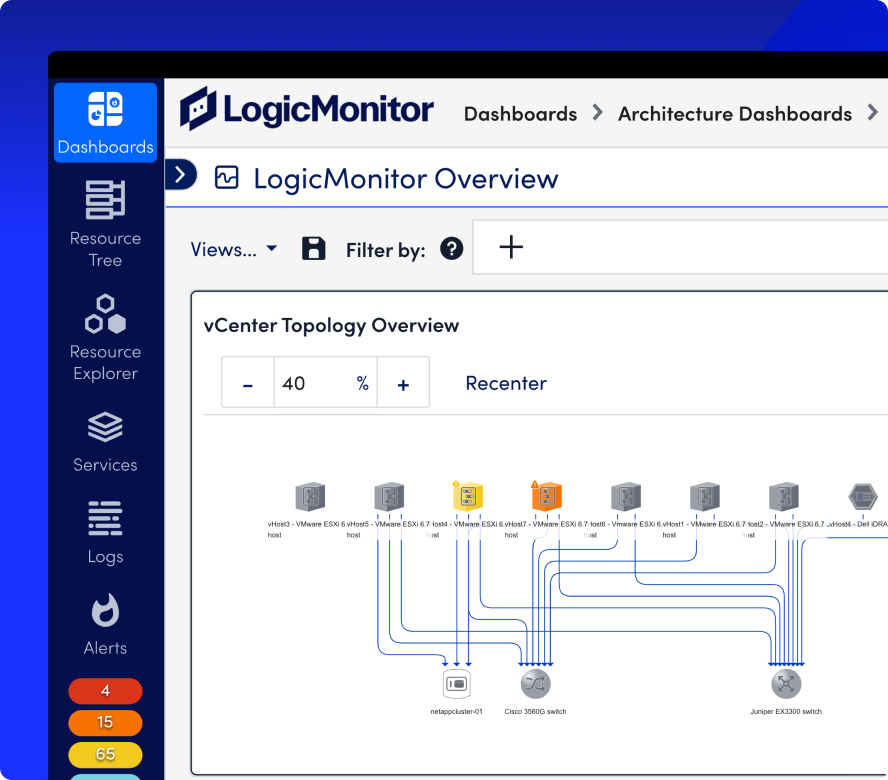This screenshot has width=888, height=780.
Task: Increase topology zoom with the plus button
Action: [403, 382]
